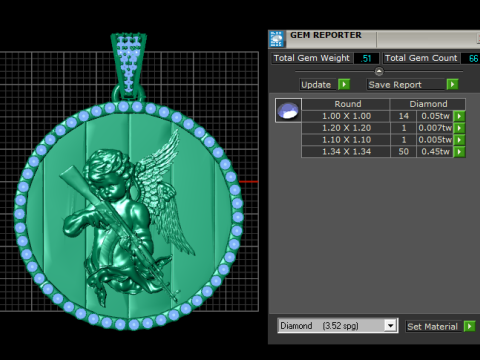Click the Total Gem Count value 66
The height and width of the screenshot is (360, 480).
(472, 58)
